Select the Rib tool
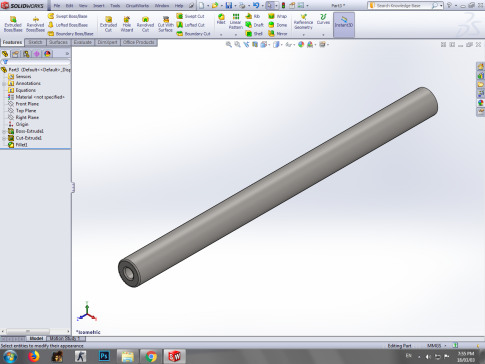 coord(253,16)
